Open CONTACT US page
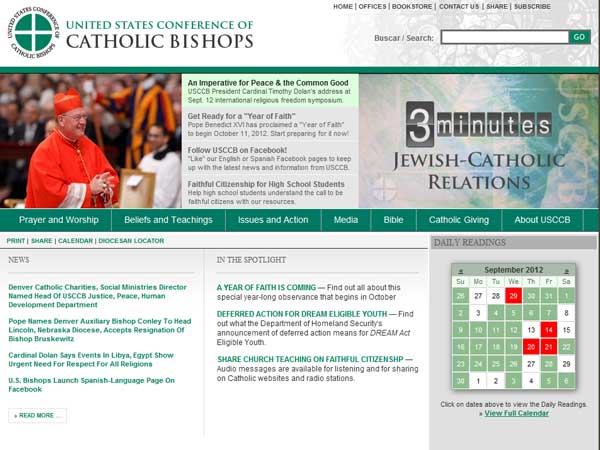Screen dimensions: 600x450 (459, 7)
